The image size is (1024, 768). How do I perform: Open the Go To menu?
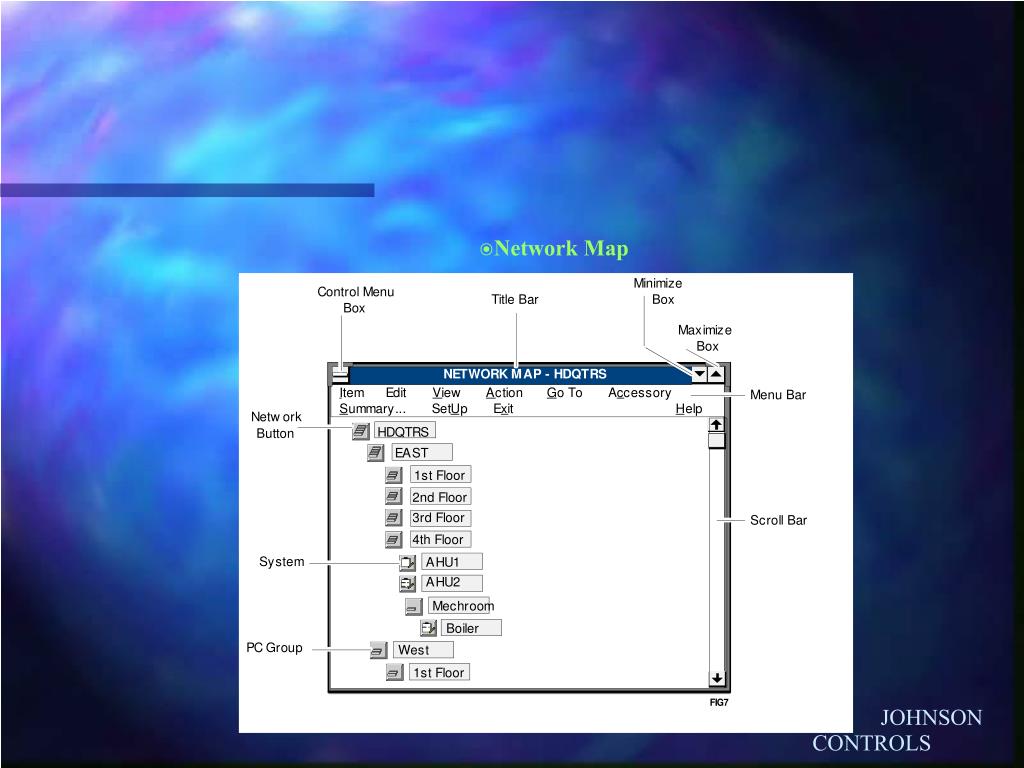564,392
